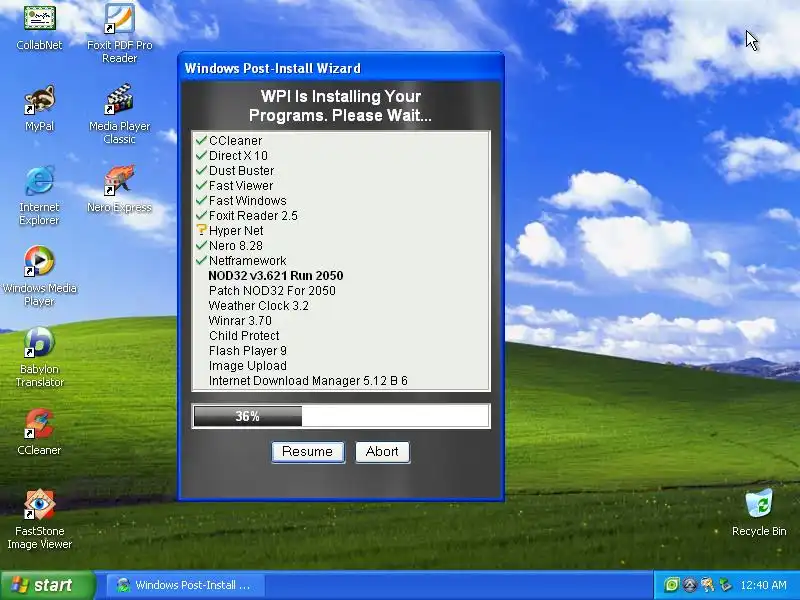Screen dimensions: 800x600
Task: Select the Winrar 3.70 entry
Action: (240, 320)
